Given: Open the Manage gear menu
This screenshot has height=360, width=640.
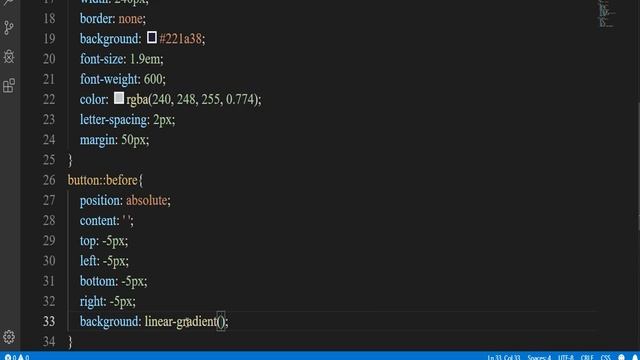Looking at the screenshot, I should [9, 337].
